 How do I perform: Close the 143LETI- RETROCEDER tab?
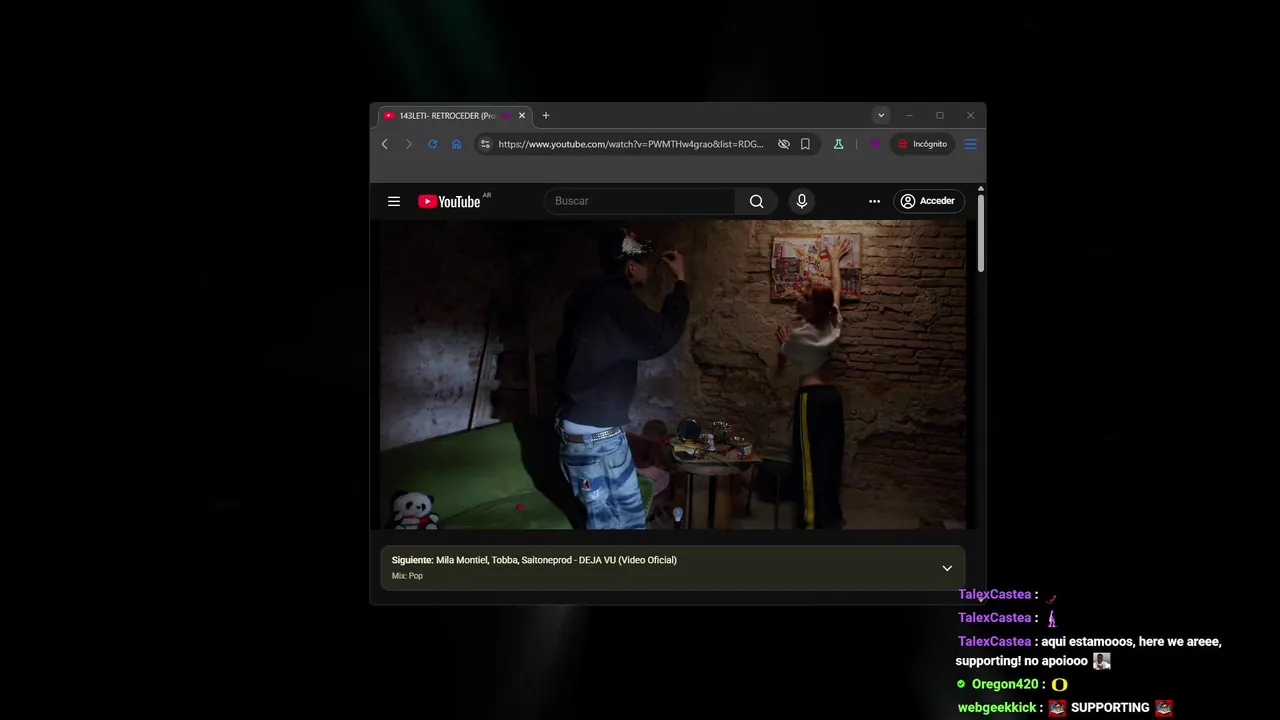tap(521, 116)
